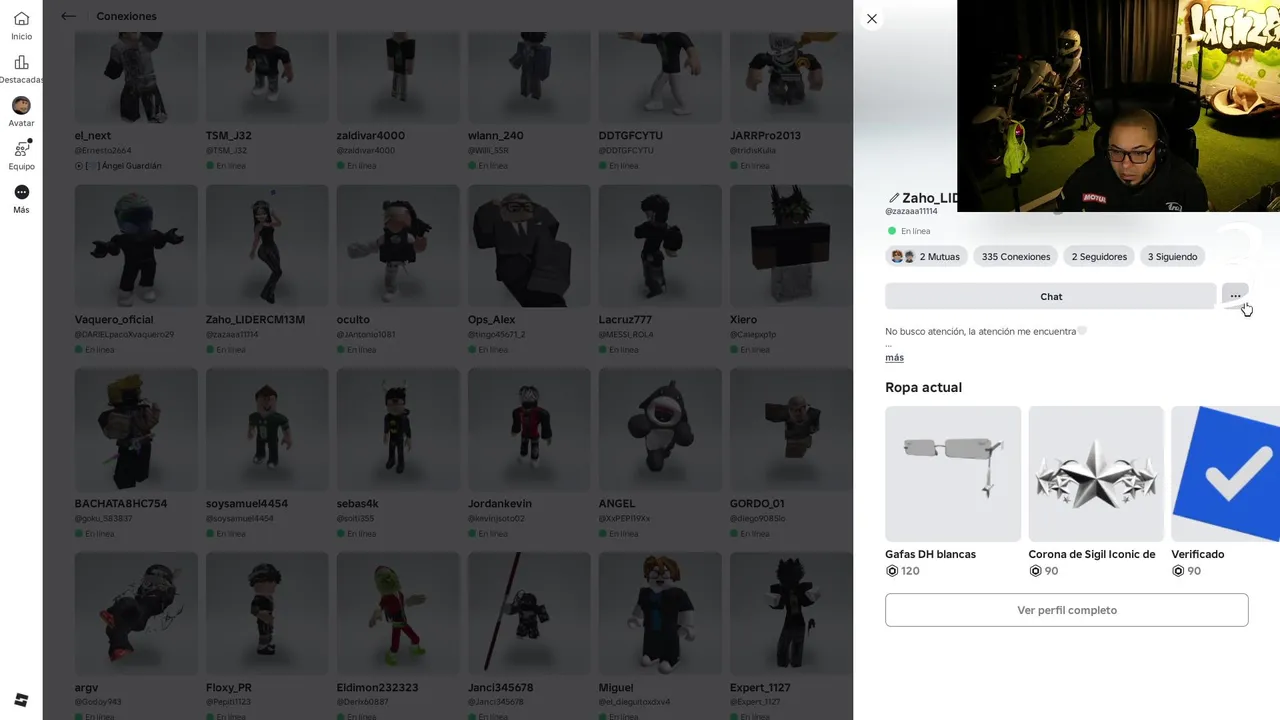
Task: Open Floxy_PR avatar thumbnail
Action: pos(267,614)
